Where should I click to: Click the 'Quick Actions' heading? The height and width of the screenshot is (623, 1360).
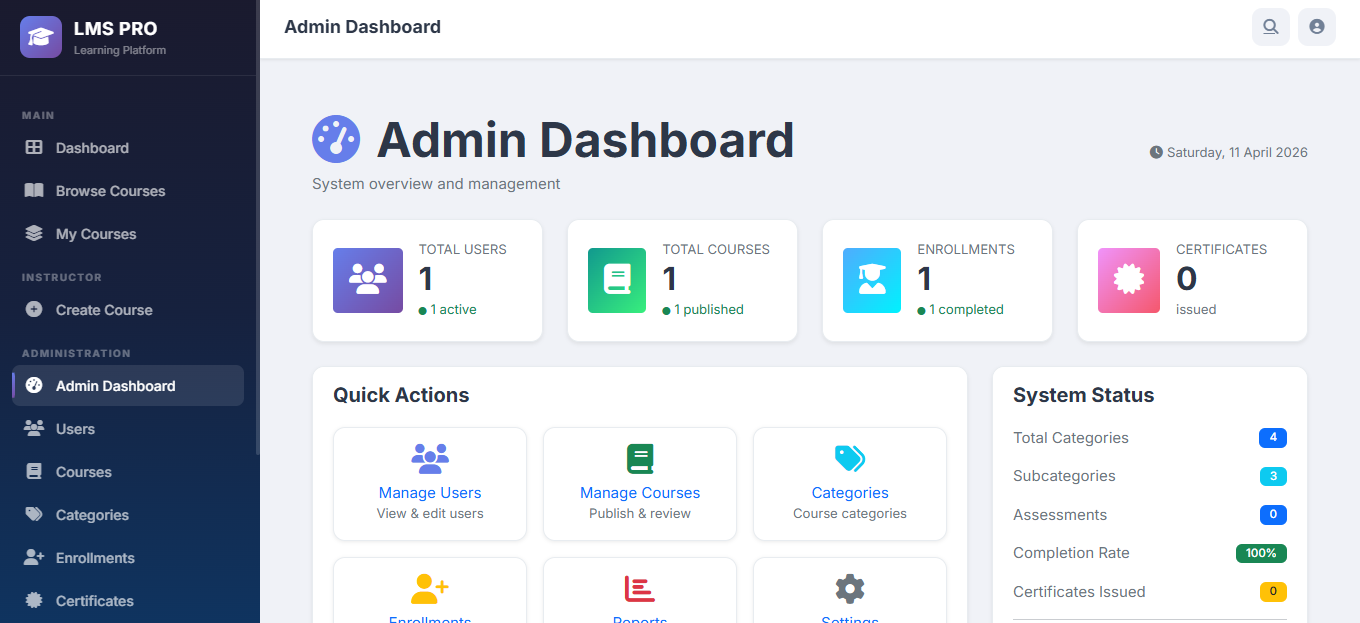point(401,395)
